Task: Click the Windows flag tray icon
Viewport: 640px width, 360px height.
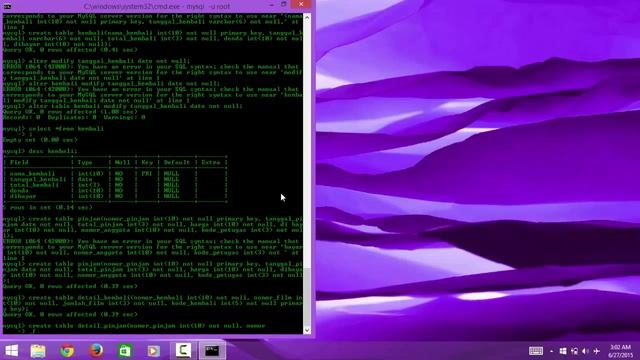Action: click(563, 351)
